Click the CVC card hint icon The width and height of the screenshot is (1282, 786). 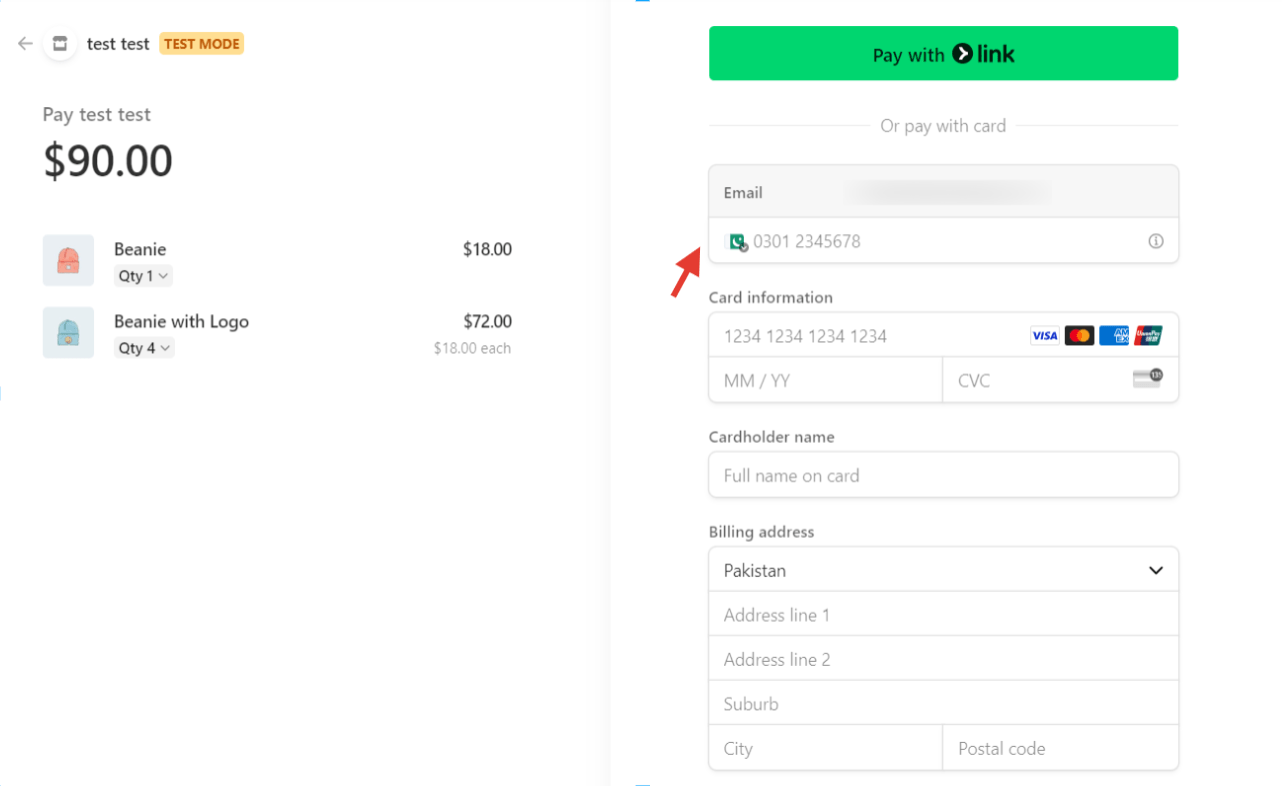click(1147, 379)
